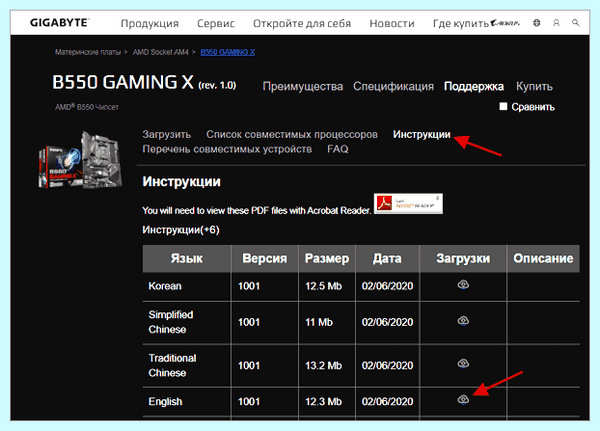Click version 1001 in the English row

click(x=249, y=402)
